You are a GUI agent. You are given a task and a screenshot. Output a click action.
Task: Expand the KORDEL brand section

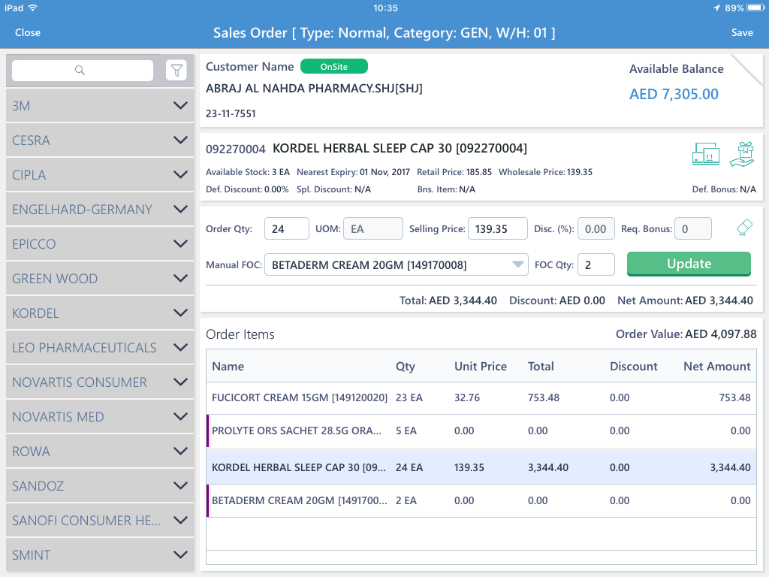(x=100, y=313)
